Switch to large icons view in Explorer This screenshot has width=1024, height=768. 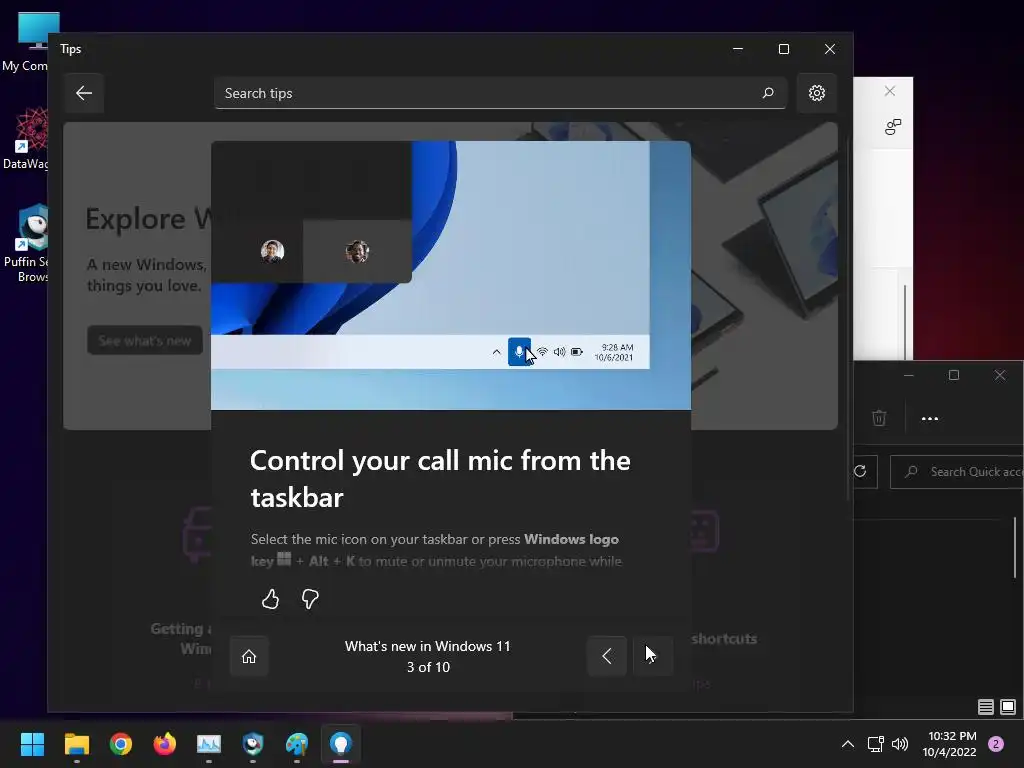coord(1008,707)
